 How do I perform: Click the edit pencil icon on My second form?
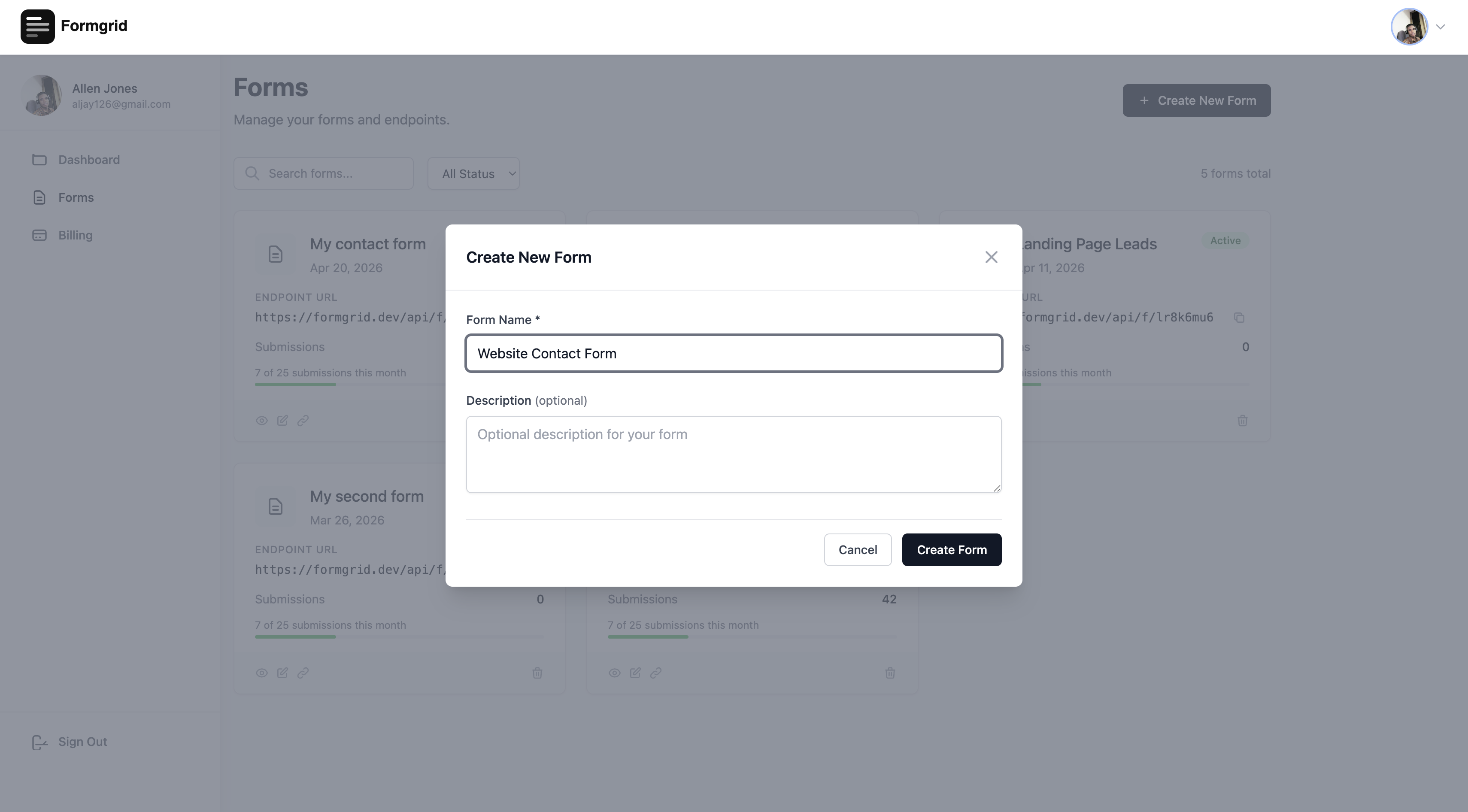(282, 673)
